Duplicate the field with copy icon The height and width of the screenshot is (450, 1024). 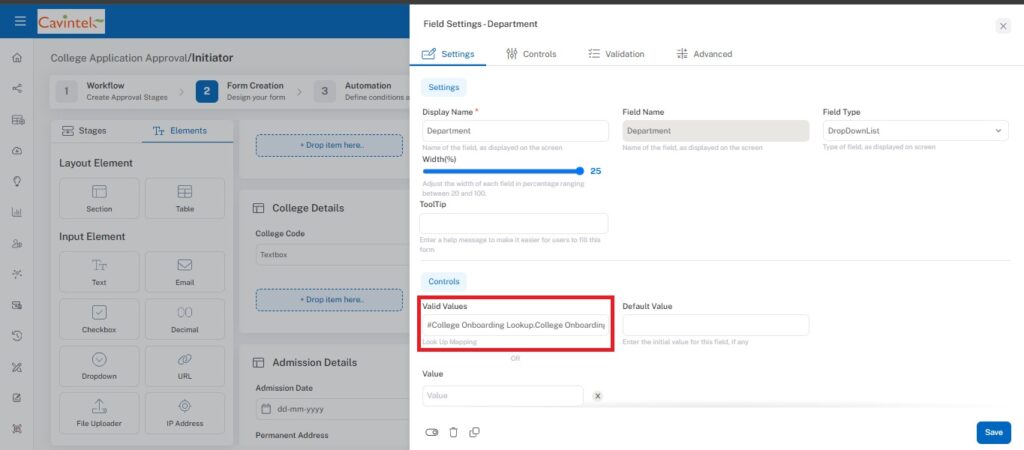[x=474, y=432]
